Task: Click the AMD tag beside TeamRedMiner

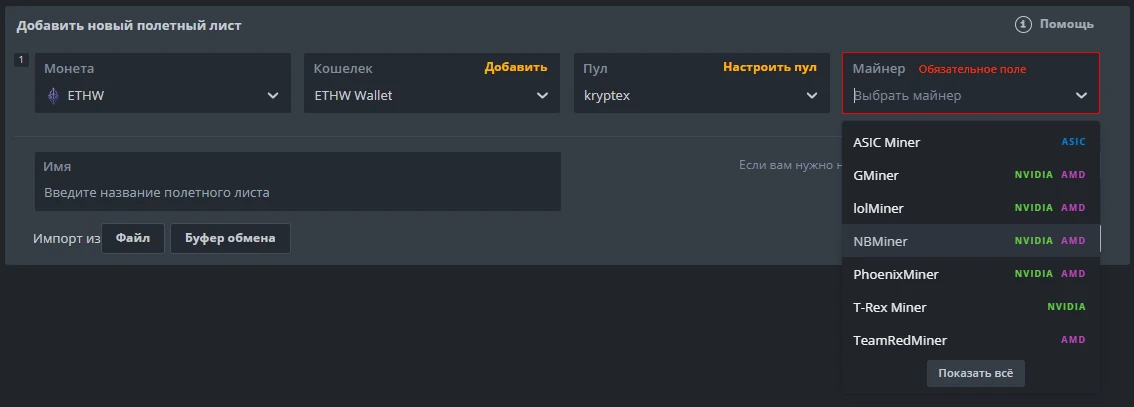Action: 1073,340
